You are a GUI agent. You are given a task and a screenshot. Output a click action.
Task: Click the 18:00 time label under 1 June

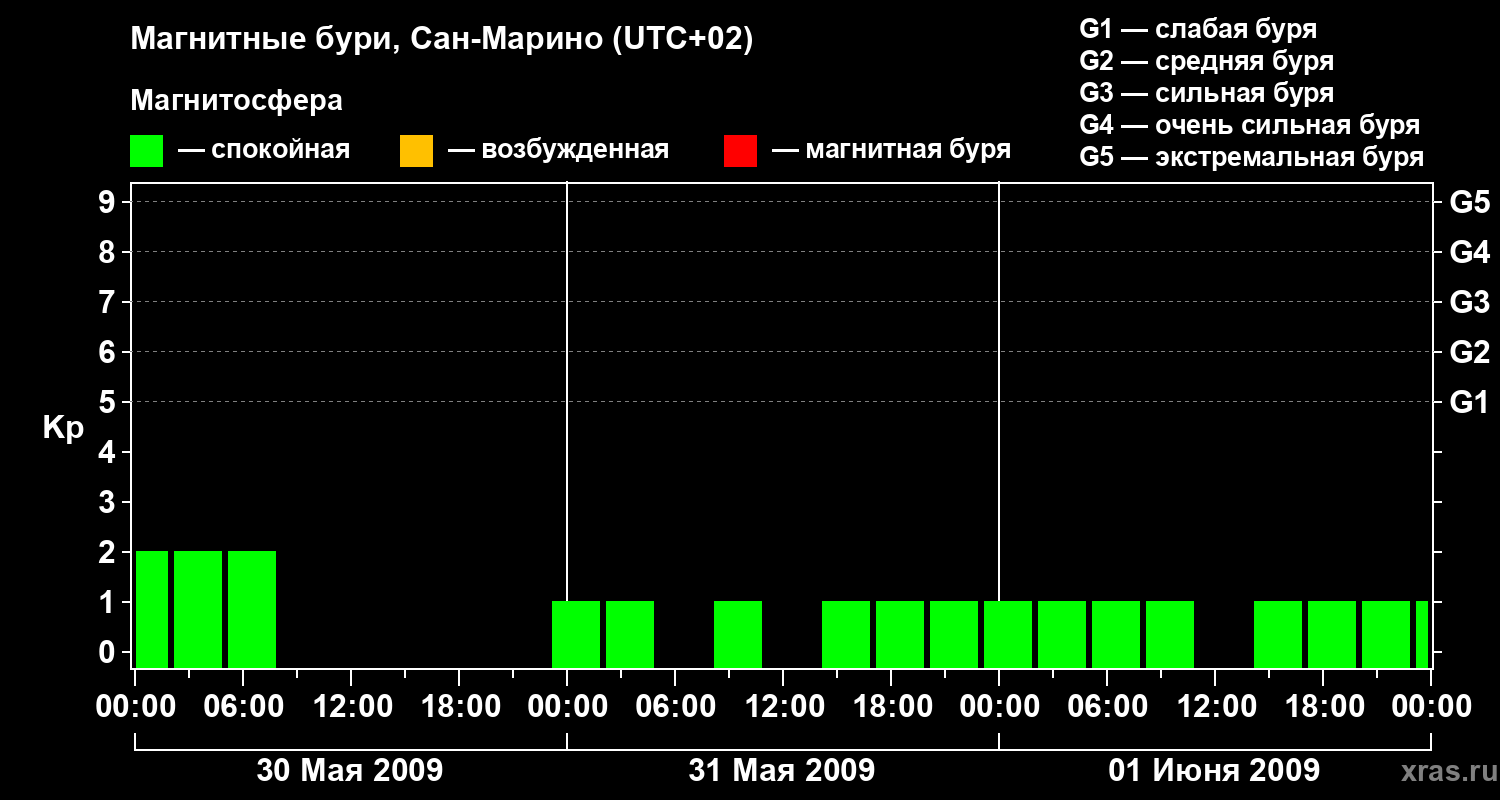click(x=1323, y=707)
